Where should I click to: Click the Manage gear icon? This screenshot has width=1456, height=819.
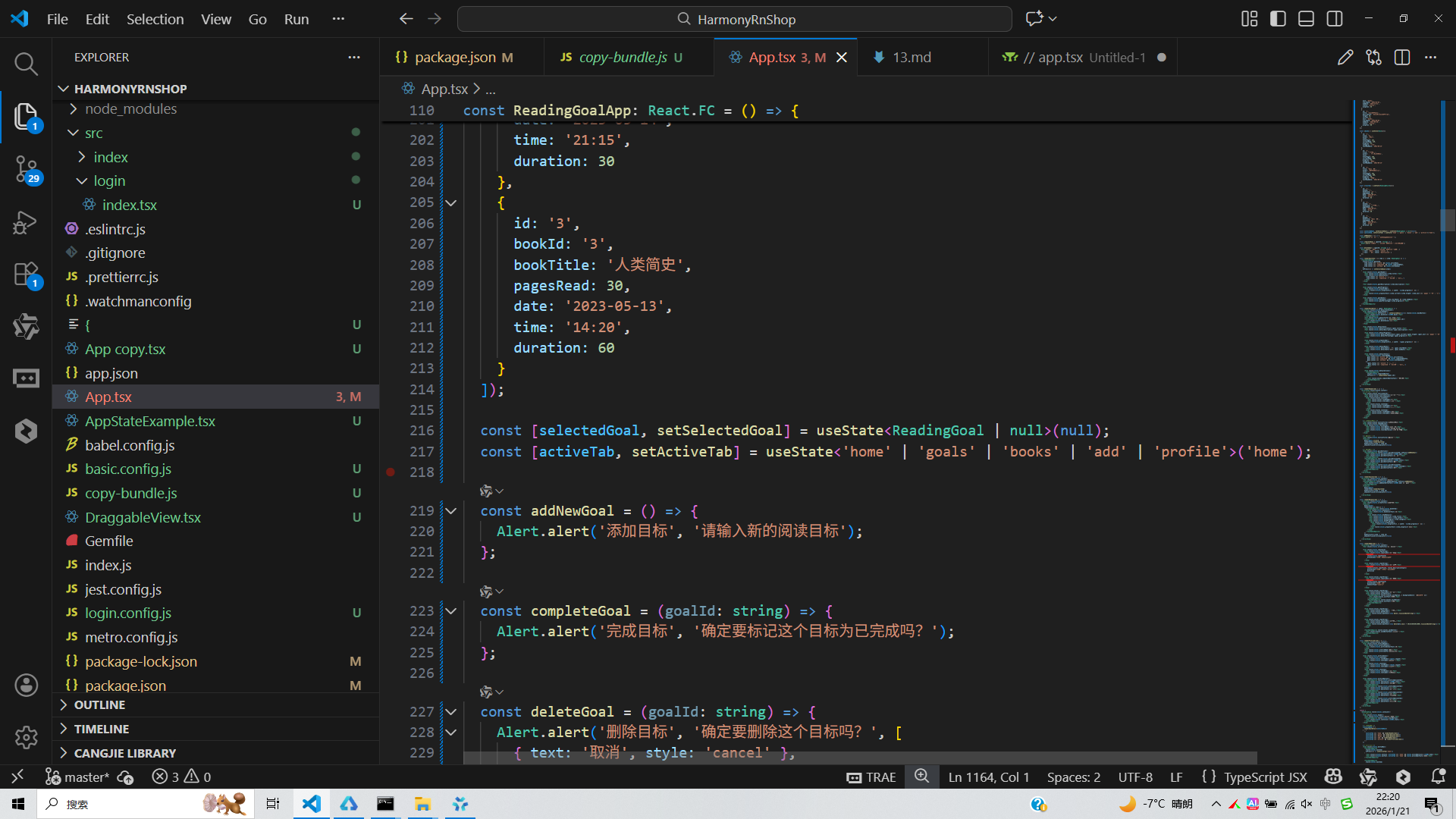click(26, 736)
